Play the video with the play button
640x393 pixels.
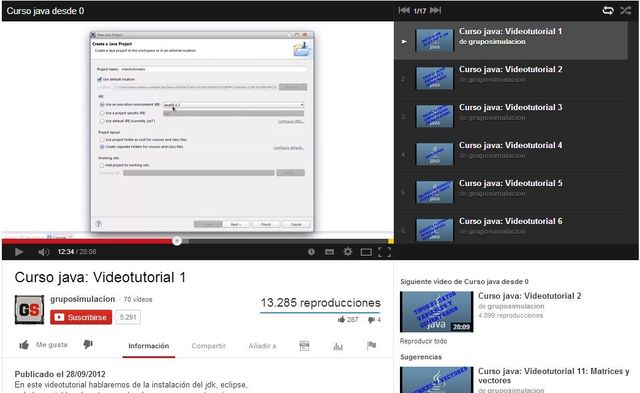19,252
